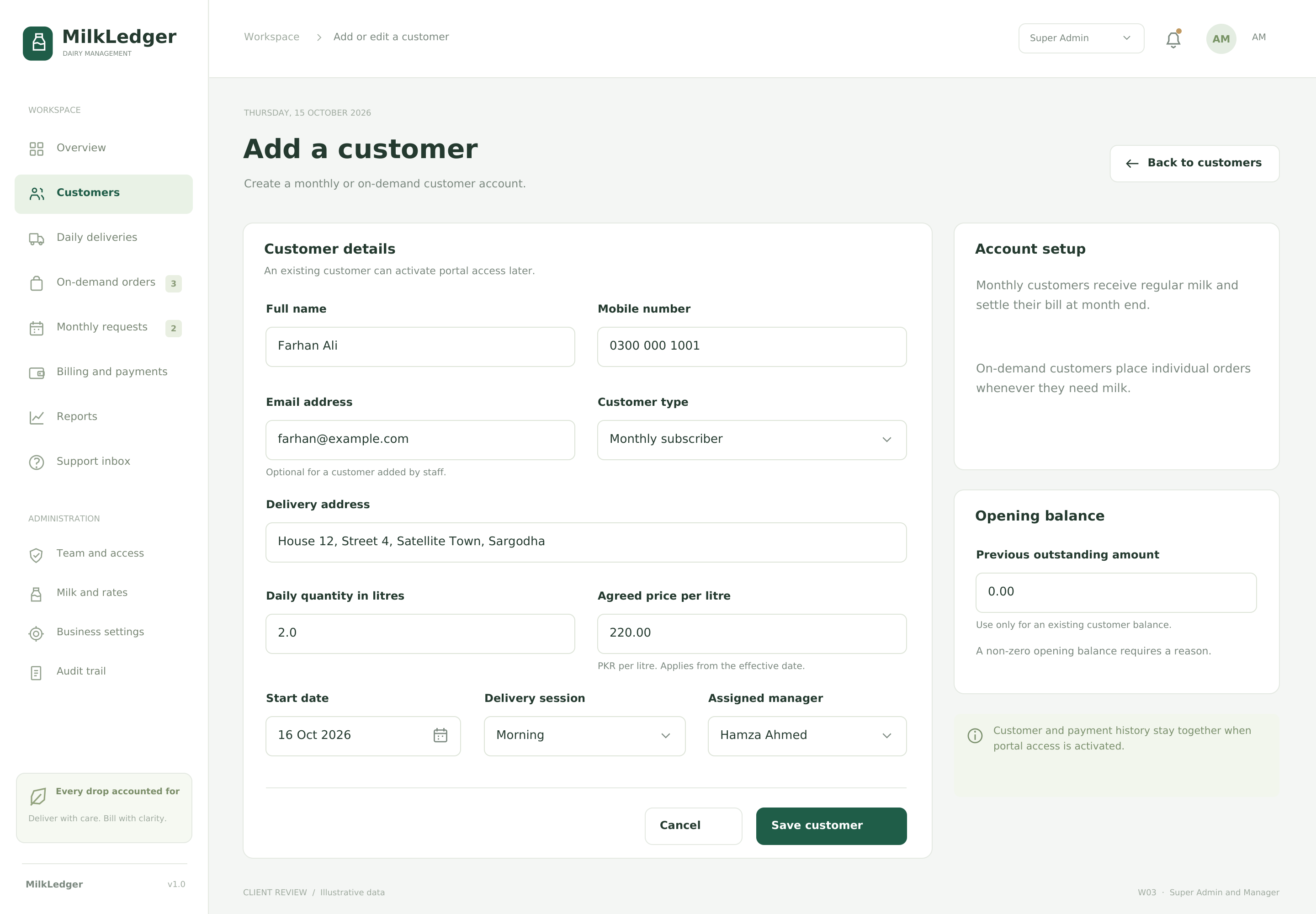
Task: Open Reports in the sidebar
Action: (104, 418)
